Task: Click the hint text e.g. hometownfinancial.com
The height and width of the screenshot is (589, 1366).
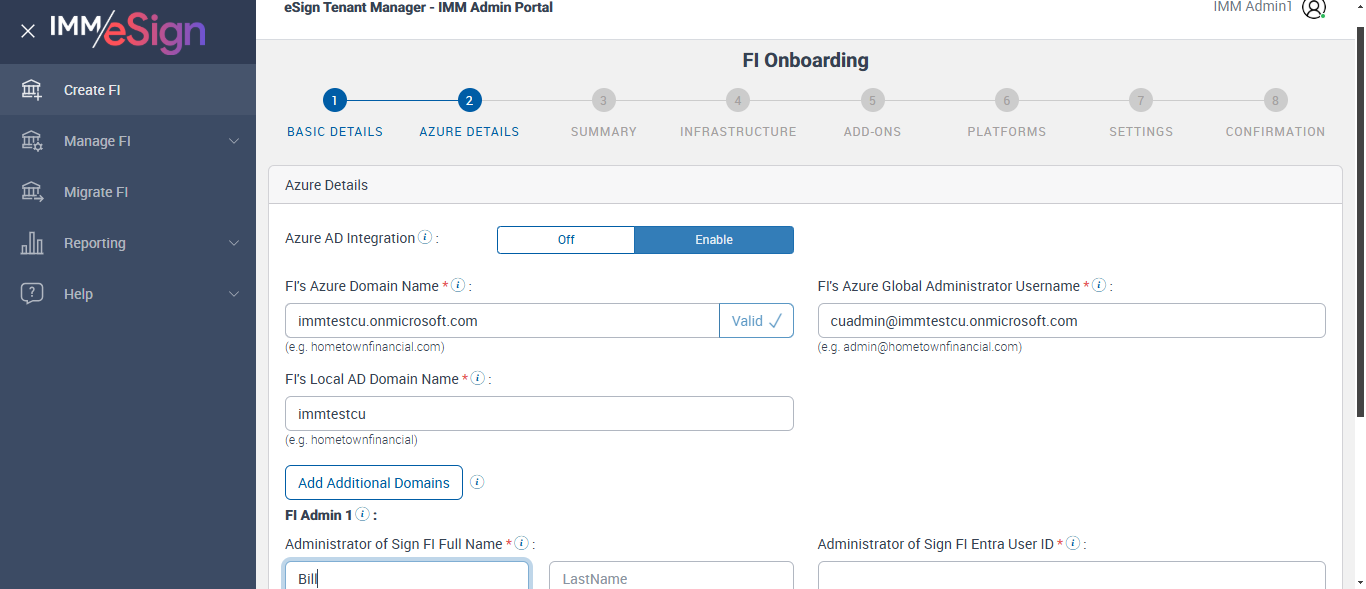Action: 365,347
